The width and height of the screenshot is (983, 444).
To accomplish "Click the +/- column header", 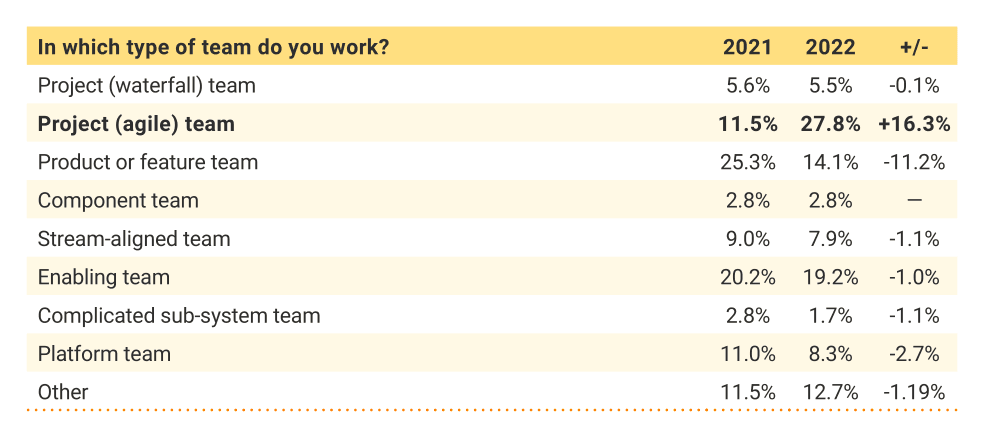I will click(x=914, y=47).
